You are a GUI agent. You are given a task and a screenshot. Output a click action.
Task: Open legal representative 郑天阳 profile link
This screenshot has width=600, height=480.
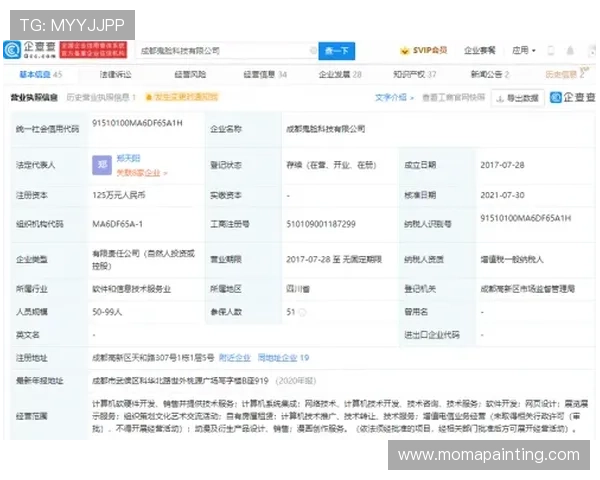point(129,158)
